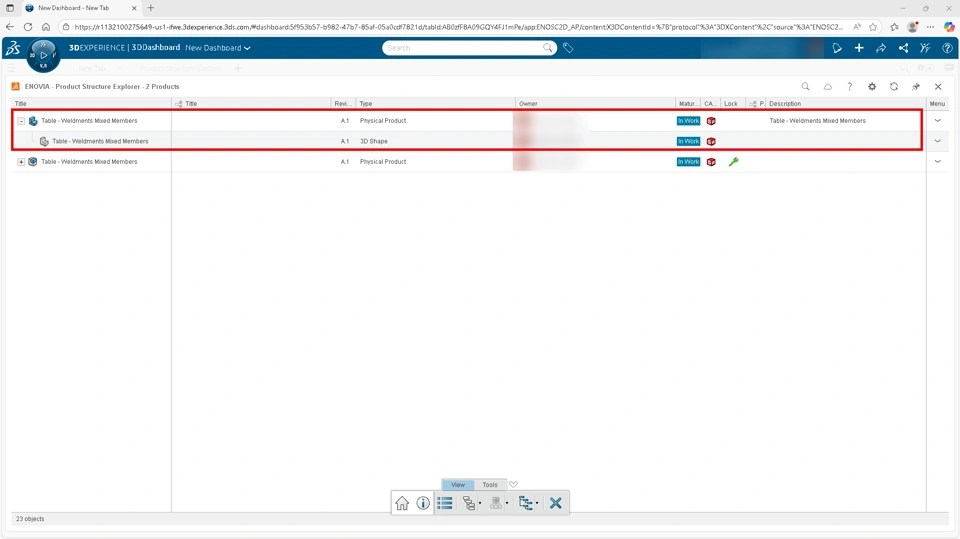Click the ENOVIA widget orange icon

(x=16, y=86)
